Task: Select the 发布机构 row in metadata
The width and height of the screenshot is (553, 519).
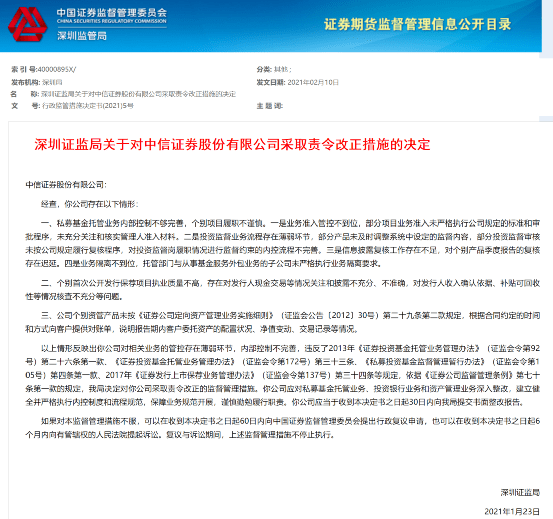Action: click(x=37, y=83)
